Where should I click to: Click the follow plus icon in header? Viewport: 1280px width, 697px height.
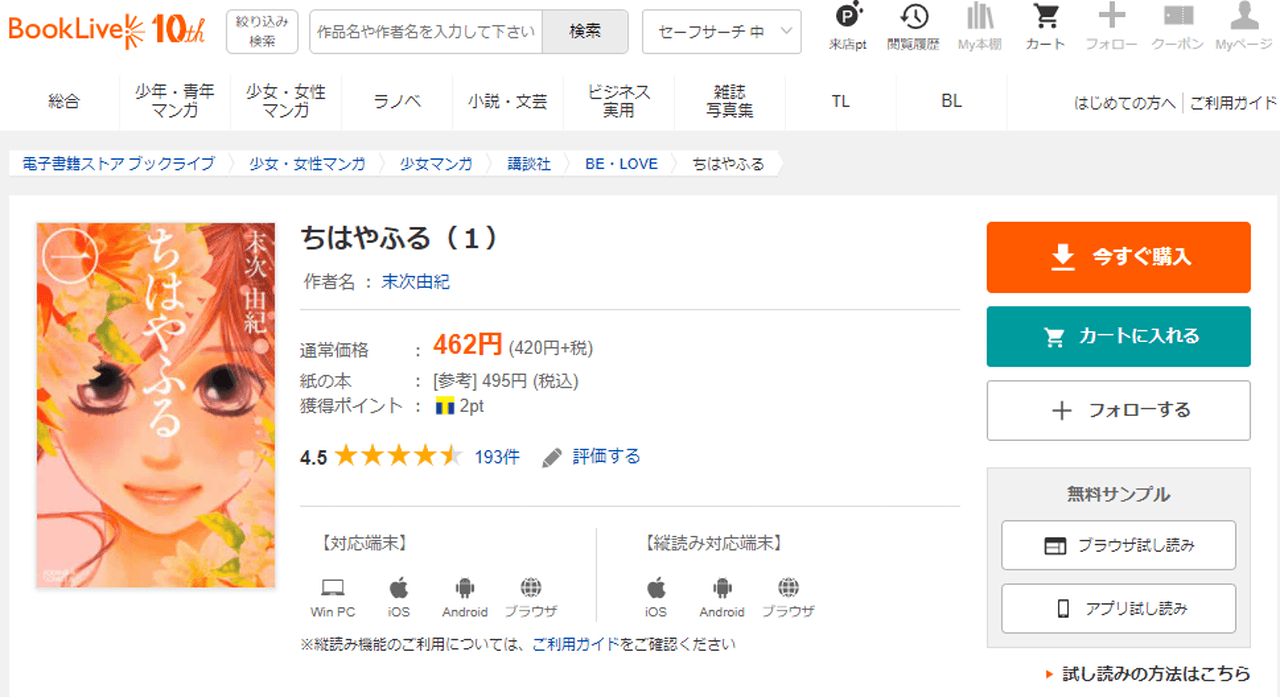click(x=1111, y=18)
